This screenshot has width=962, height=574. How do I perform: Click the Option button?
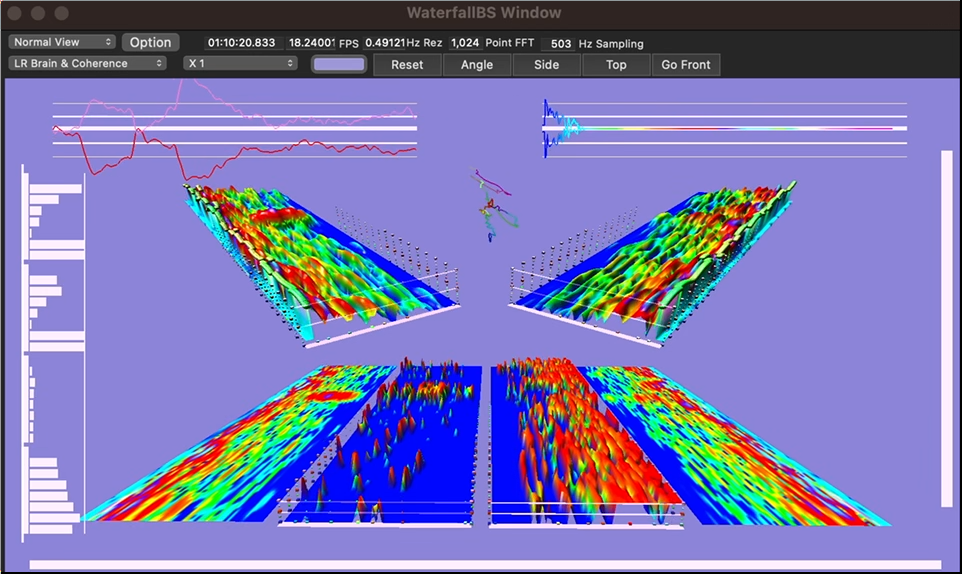point(150,42)
